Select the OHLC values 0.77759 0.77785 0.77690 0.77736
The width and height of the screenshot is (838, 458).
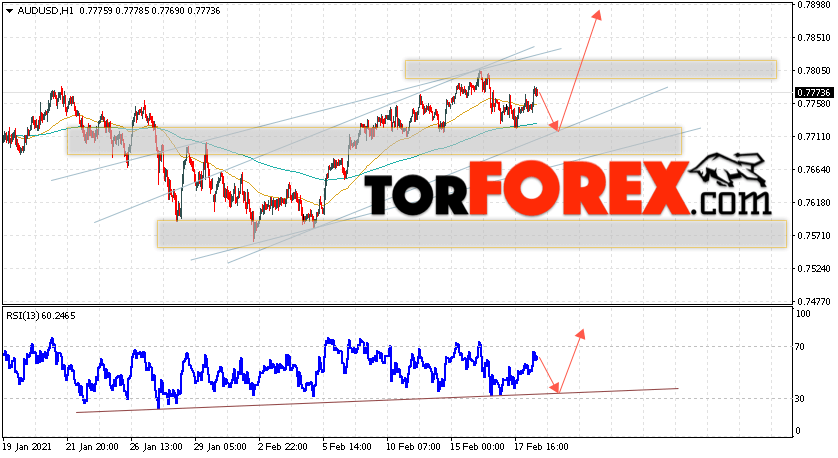(x=150, y=11)
